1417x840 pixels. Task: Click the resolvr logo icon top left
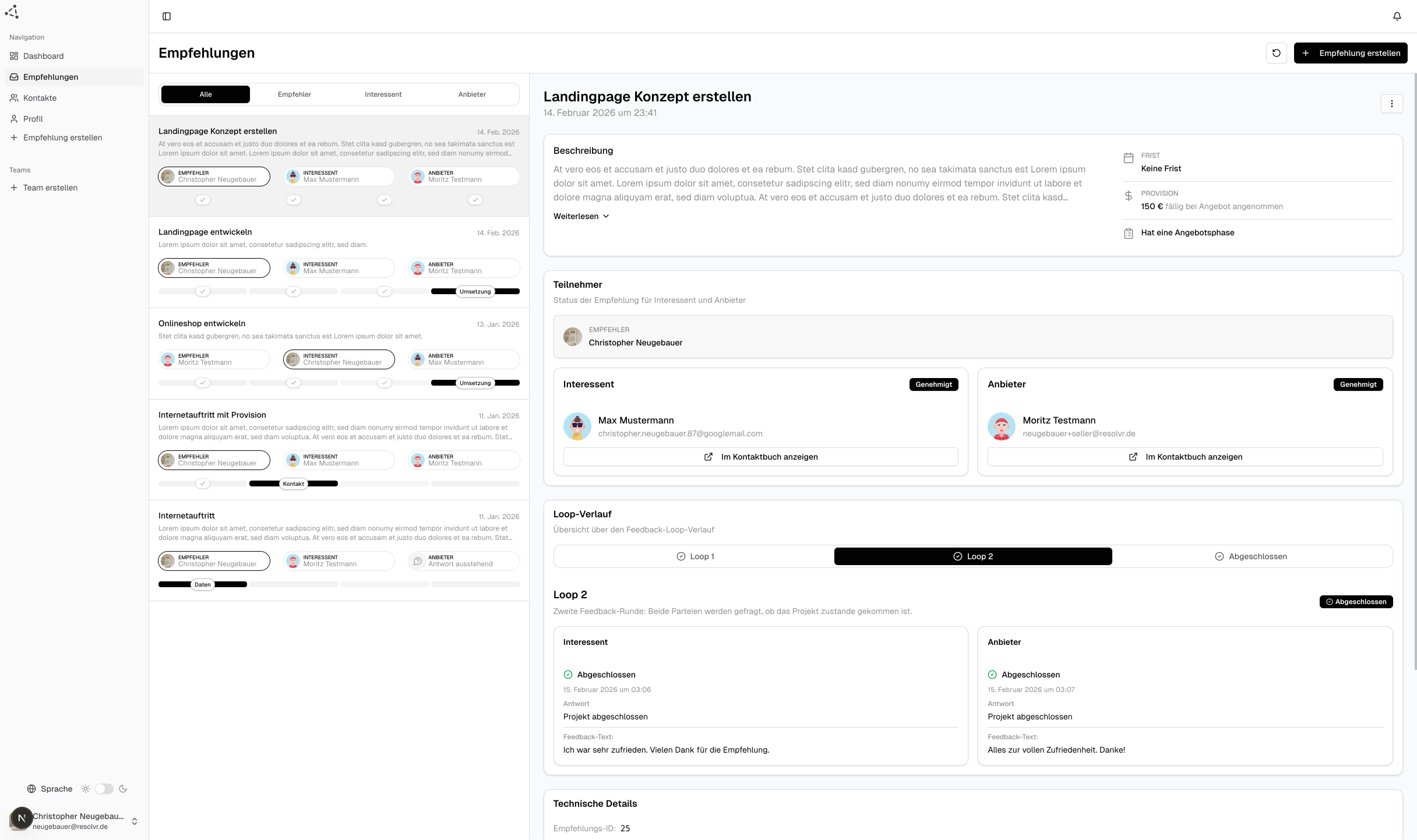click(12, 12)
